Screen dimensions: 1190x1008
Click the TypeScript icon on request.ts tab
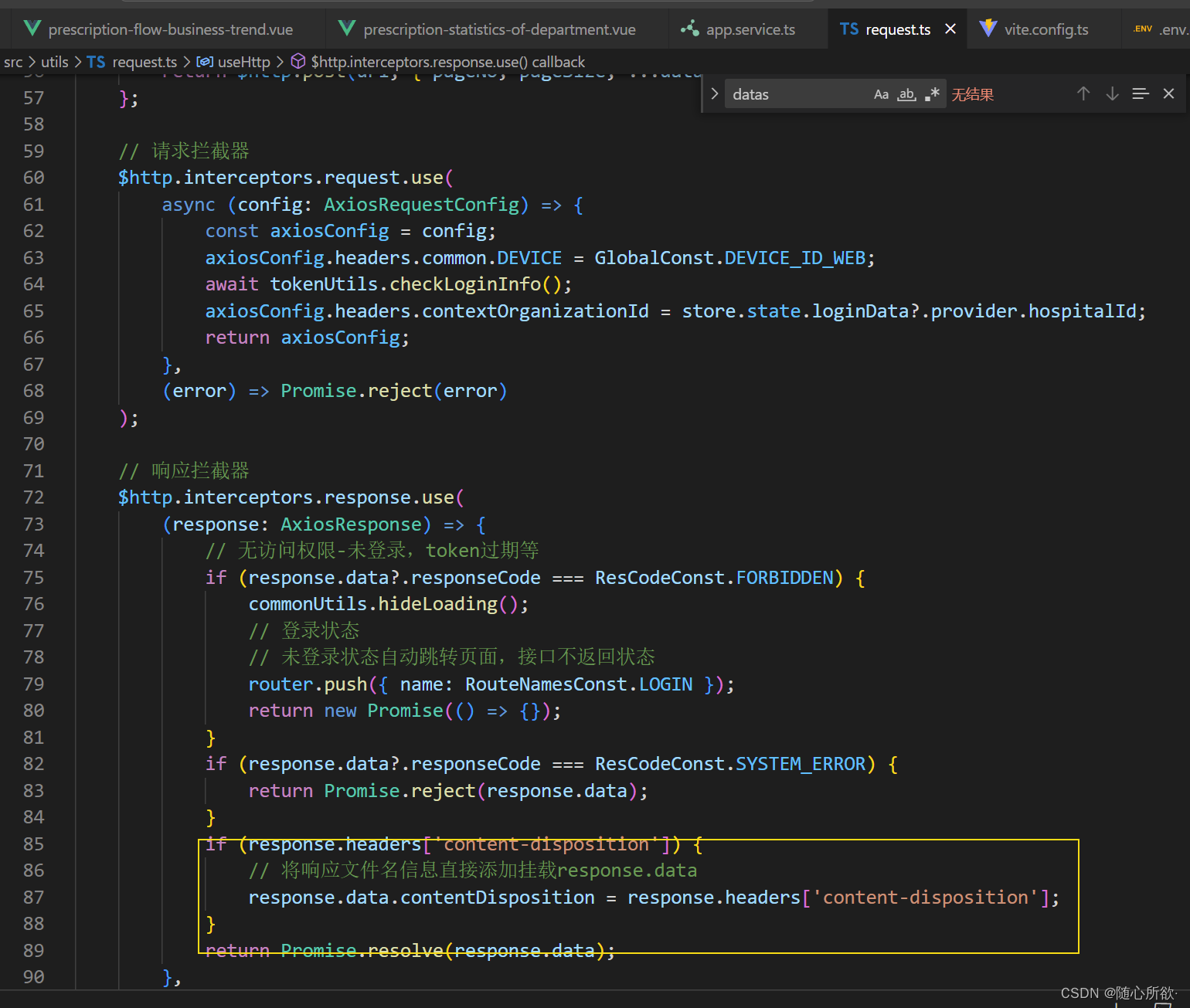849,29
